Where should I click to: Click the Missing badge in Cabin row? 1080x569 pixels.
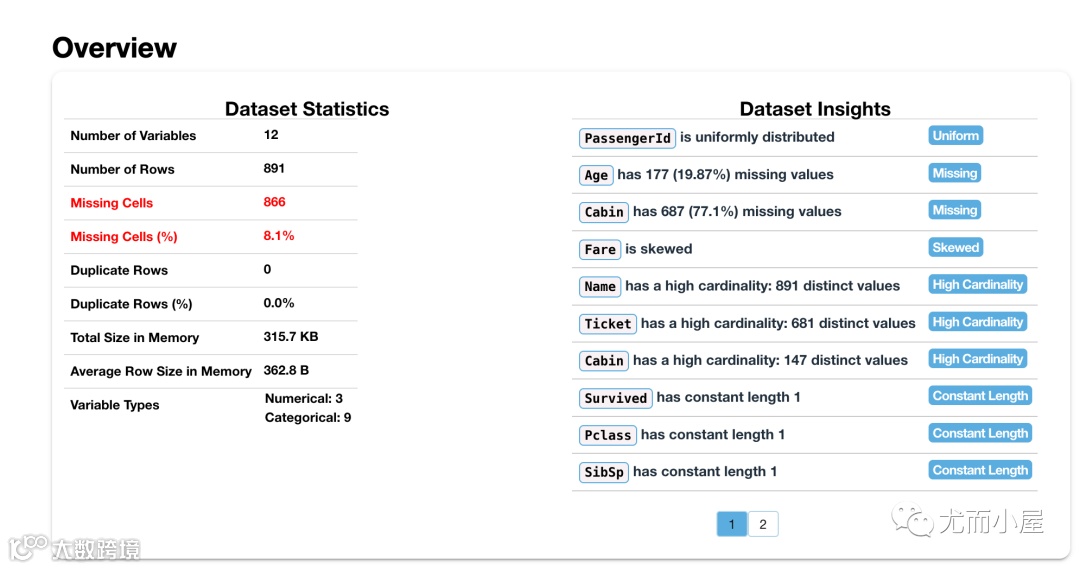(x=955, y=210)
